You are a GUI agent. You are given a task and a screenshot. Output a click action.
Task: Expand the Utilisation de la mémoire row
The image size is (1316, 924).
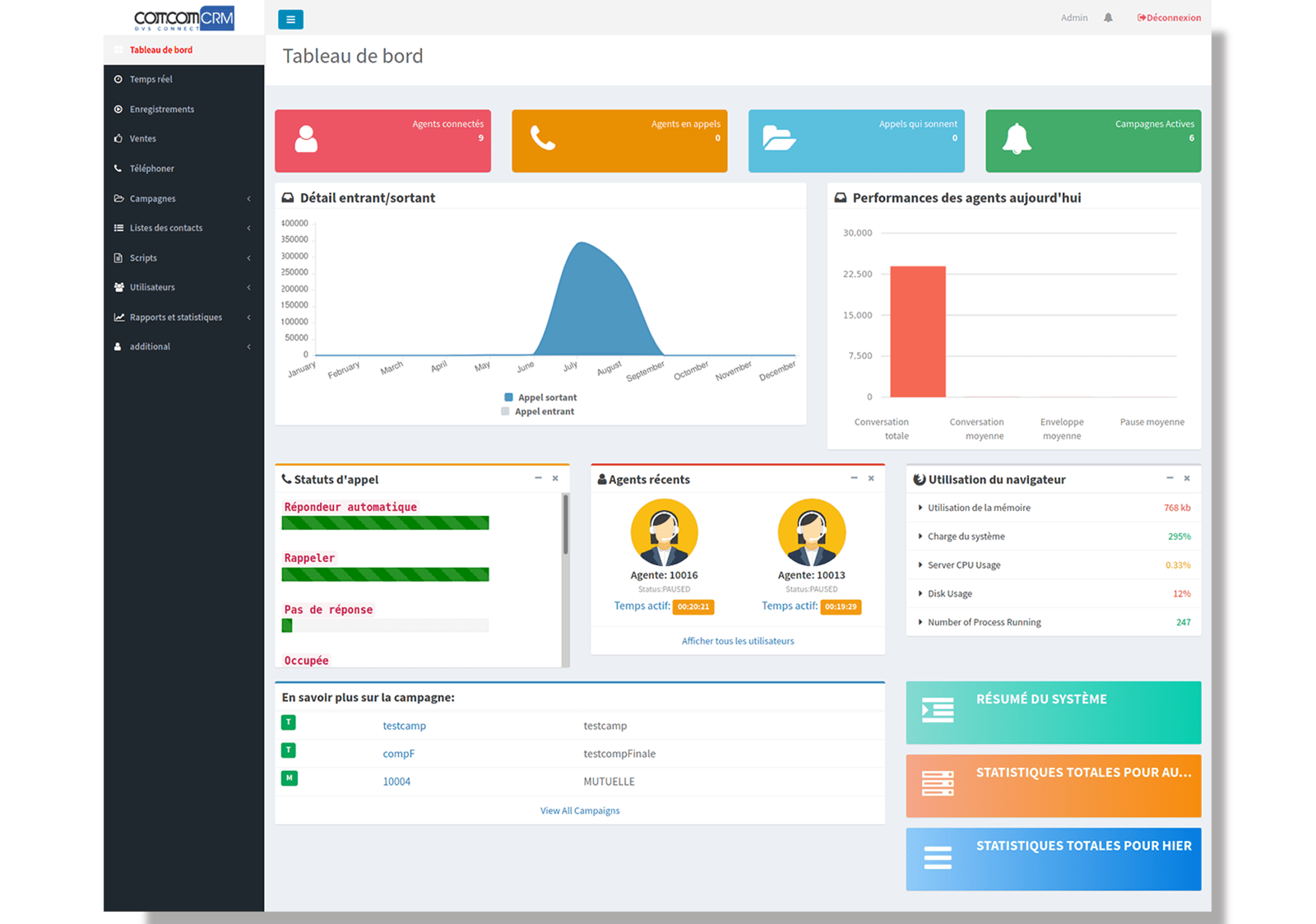[x=978, y=508]
